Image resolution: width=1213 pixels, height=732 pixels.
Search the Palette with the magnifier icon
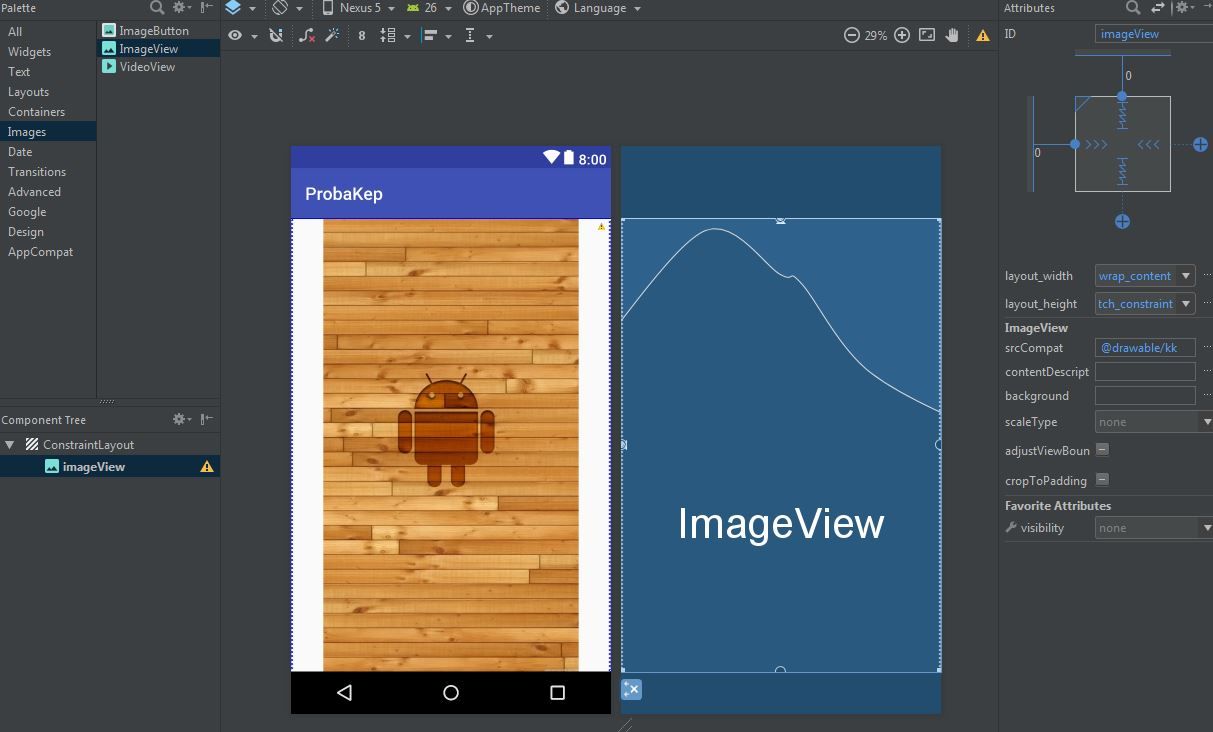[x=157, y=7]
